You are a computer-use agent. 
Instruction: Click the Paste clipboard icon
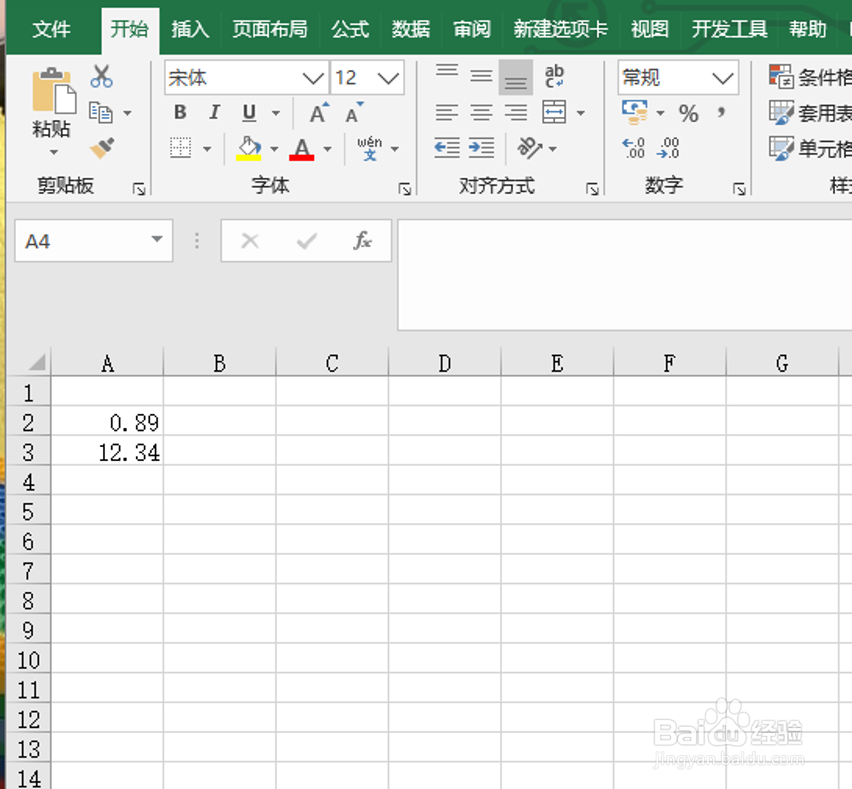coord(53,91)
